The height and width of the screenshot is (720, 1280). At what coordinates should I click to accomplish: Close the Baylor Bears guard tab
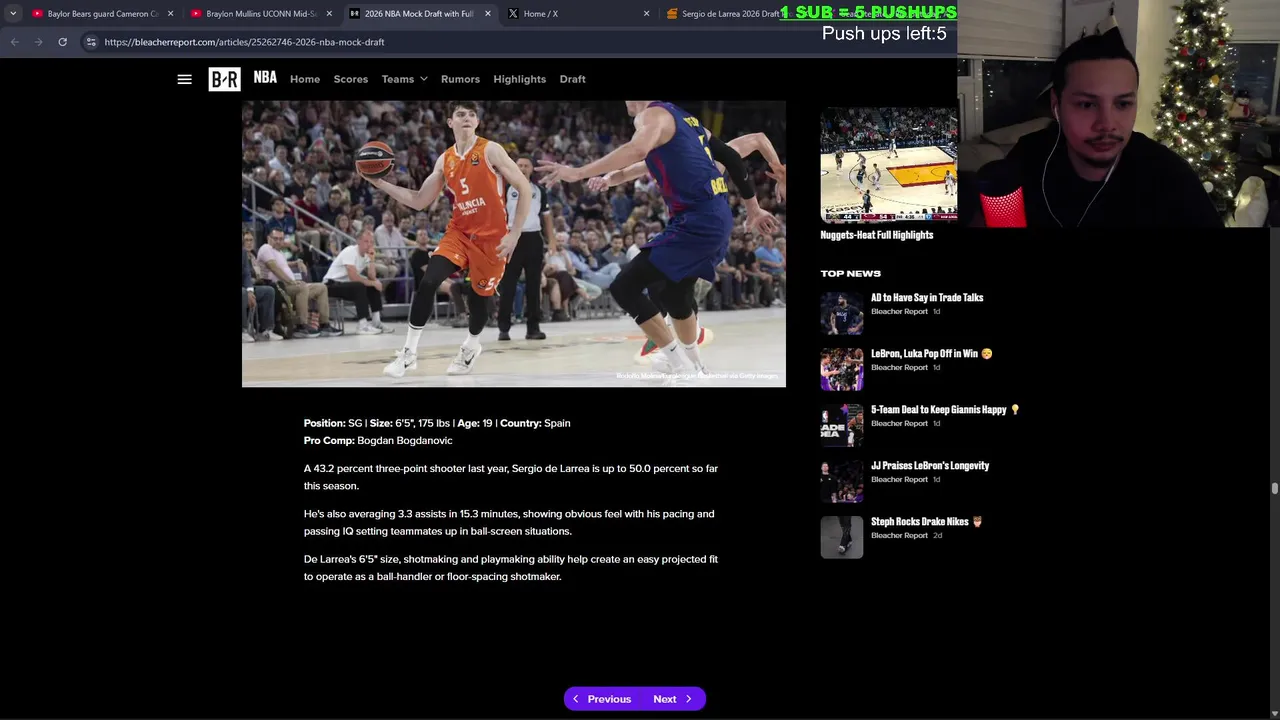click(x=170, y=14)
